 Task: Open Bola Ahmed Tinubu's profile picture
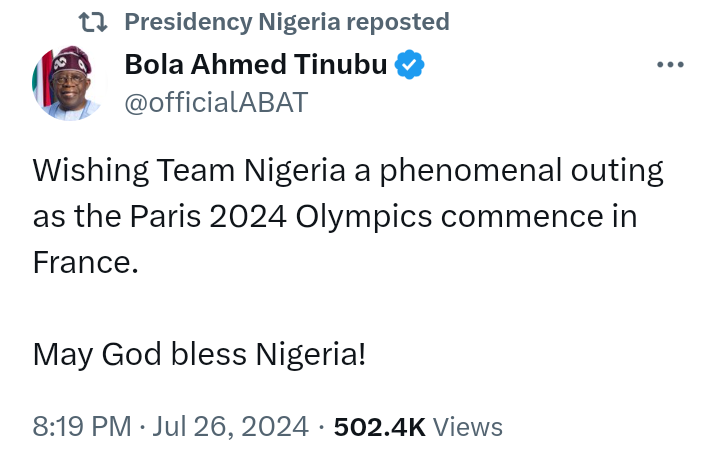(x=68, y=84)
